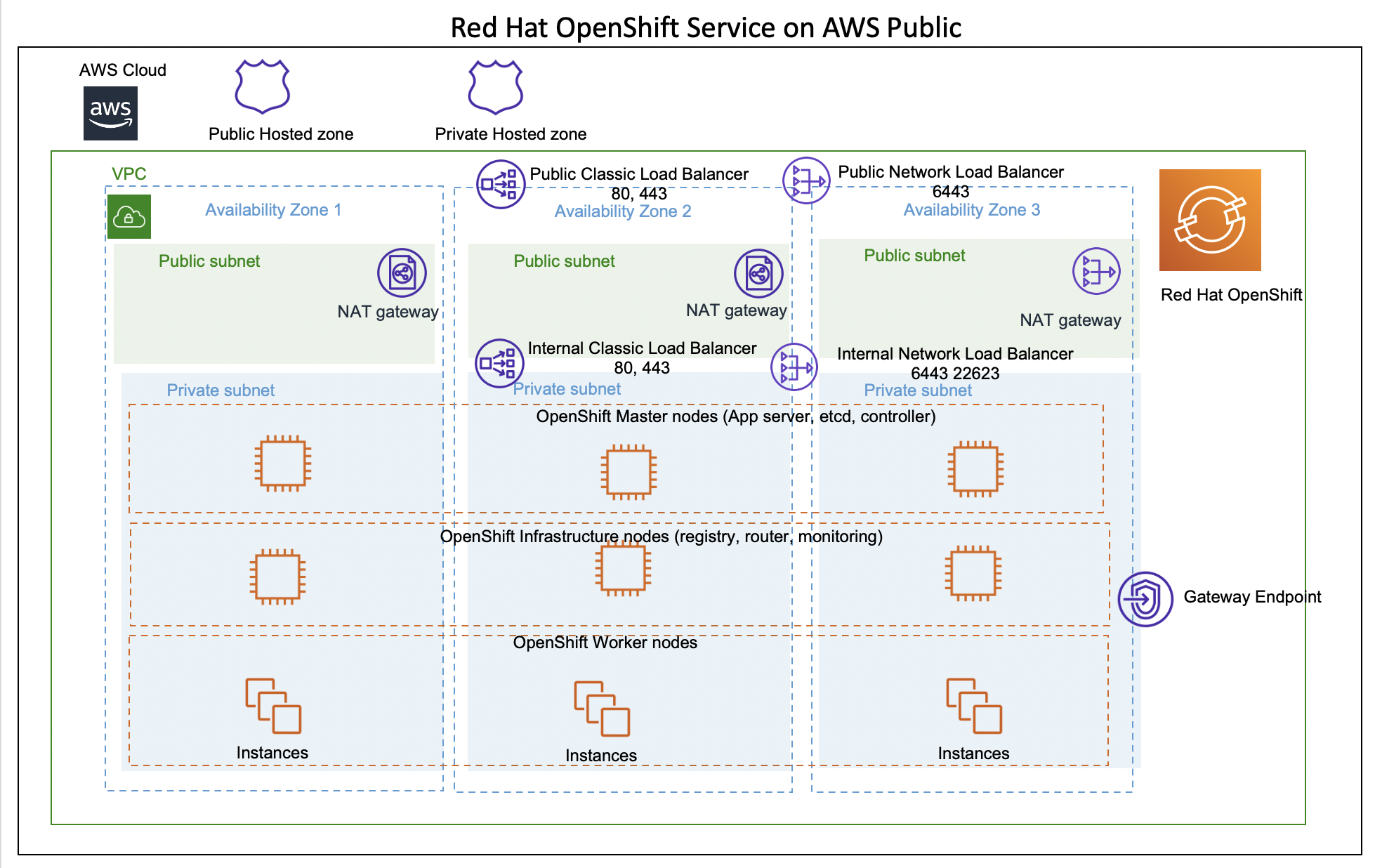The height and width of the screenshot is (868, 1375).
Task: Select the Public Network Load Balancer text
Action: (951, 172)
